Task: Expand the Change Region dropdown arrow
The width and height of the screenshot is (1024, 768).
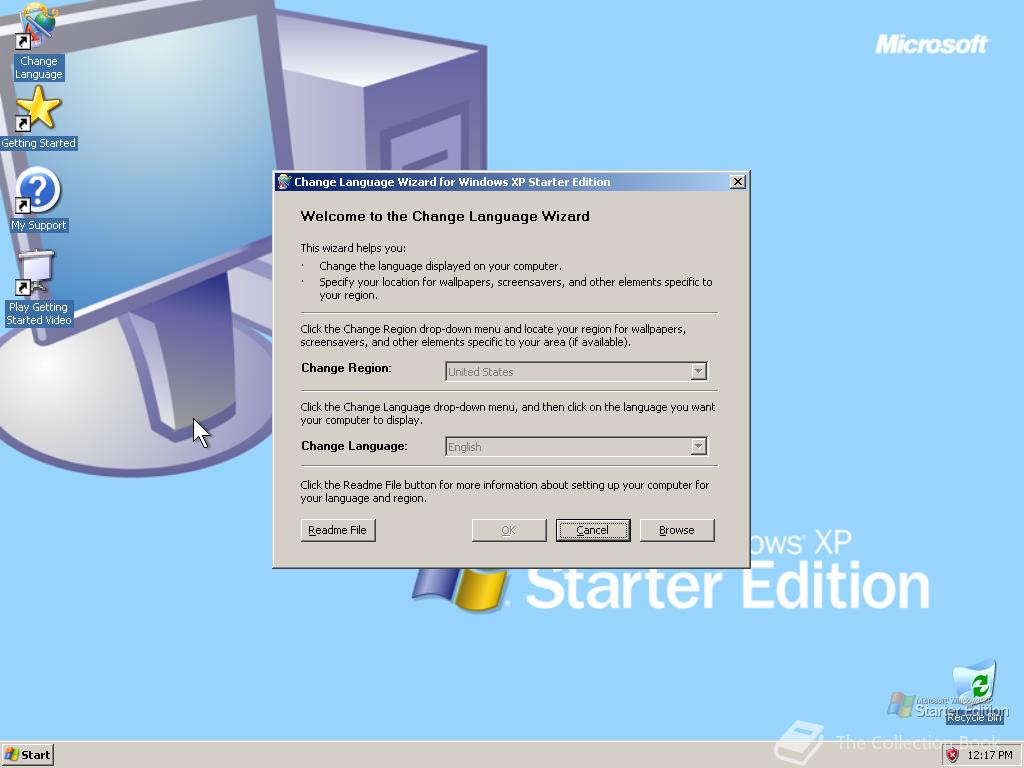Action: [x=698, y=372]
